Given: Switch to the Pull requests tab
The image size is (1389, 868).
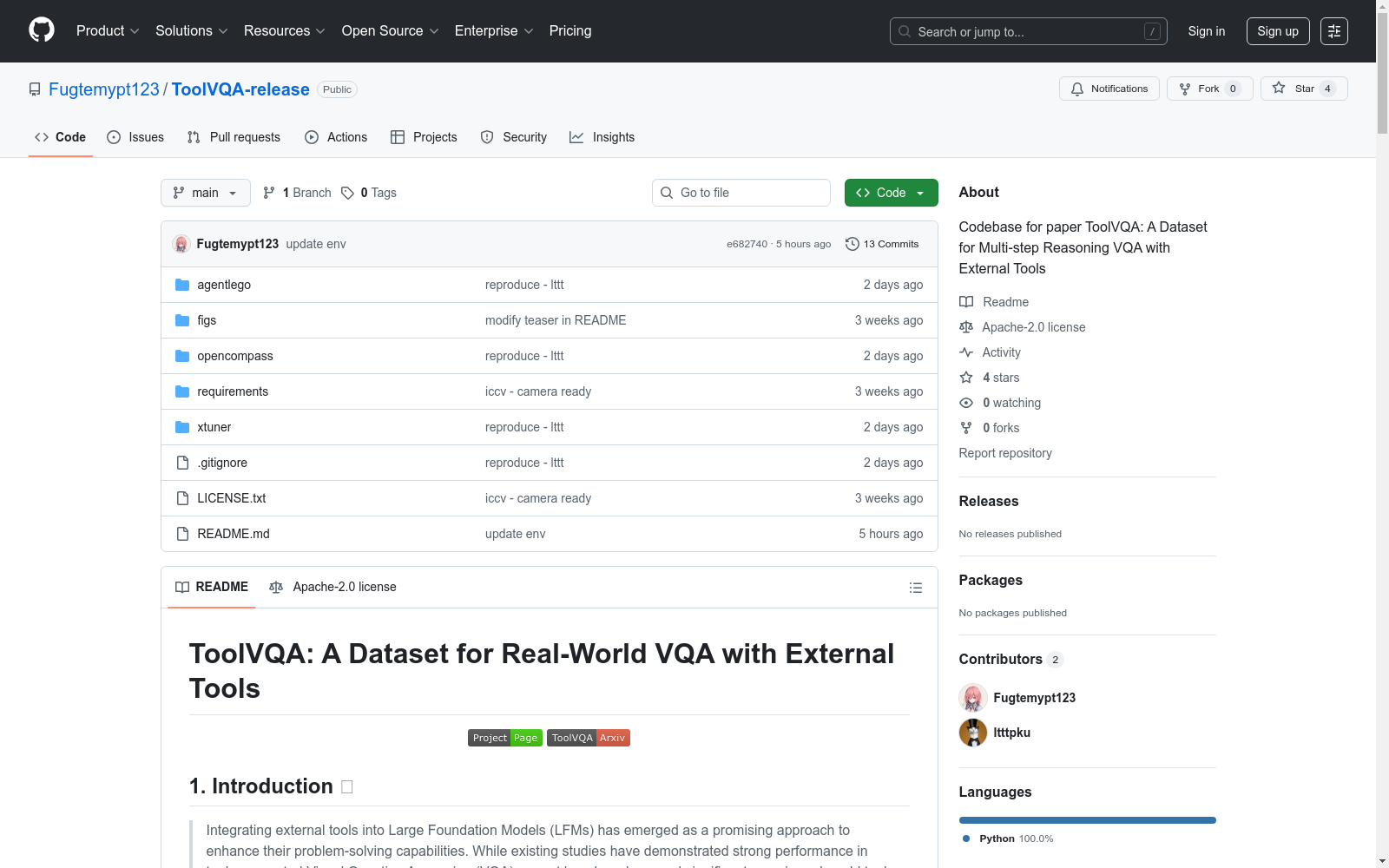Looking at the screenshot, I should point(234,137).
